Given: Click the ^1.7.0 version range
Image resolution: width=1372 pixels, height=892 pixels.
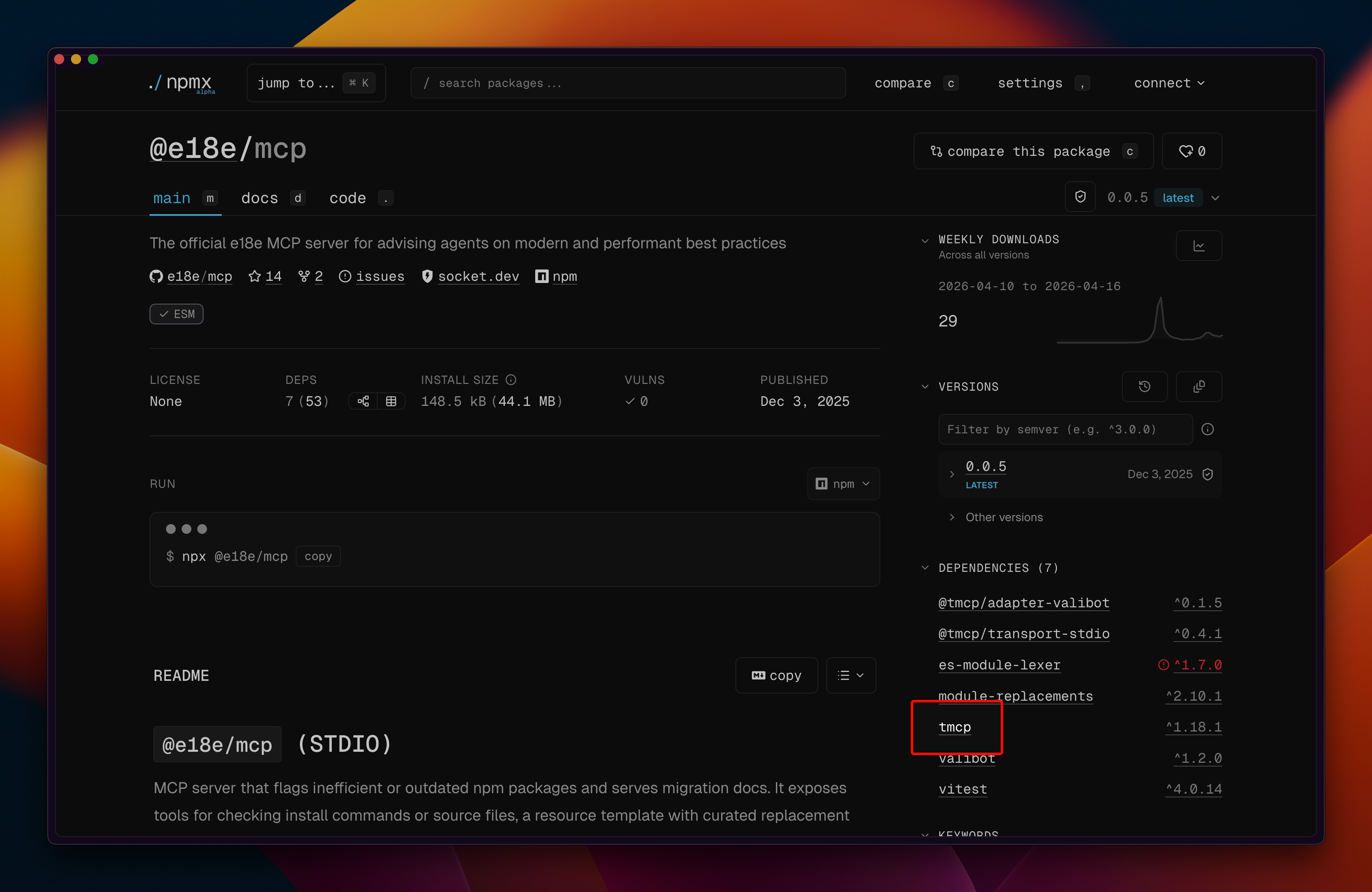Looking at the screenshot, I should click(x=1198, y=665).
